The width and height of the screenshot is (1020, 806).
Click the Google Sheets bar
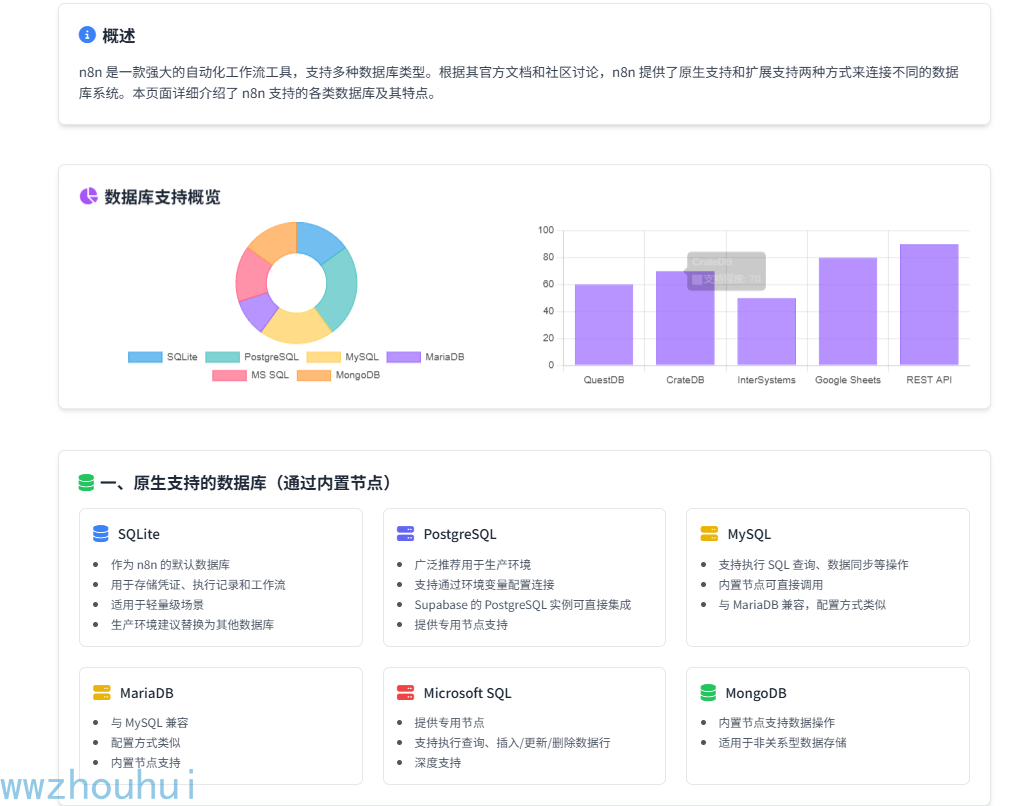tap(848, 311)
